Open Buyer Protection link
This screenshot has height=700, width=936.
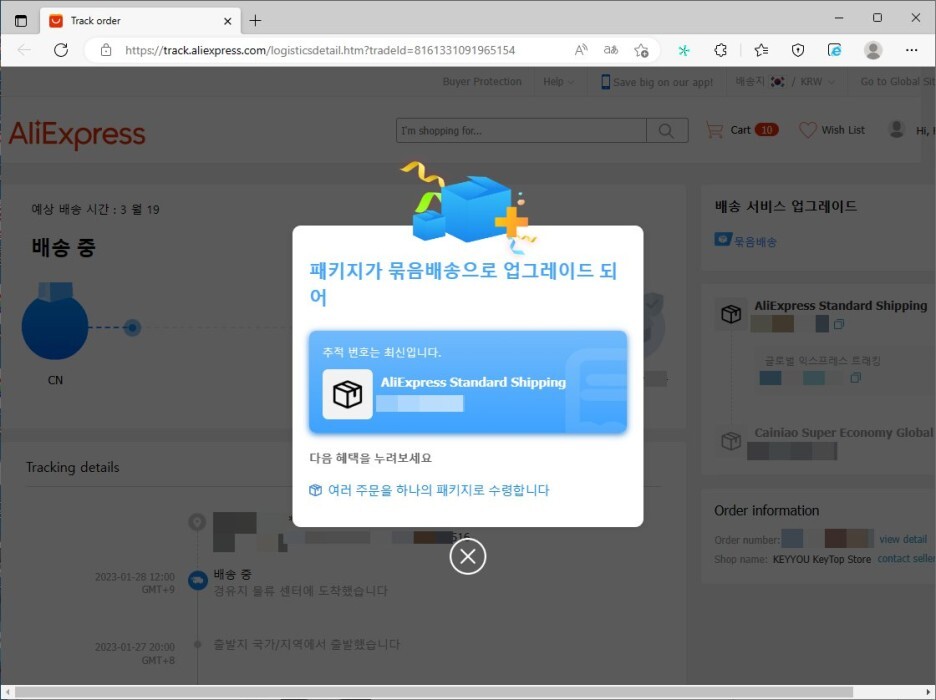pos(482,82)
